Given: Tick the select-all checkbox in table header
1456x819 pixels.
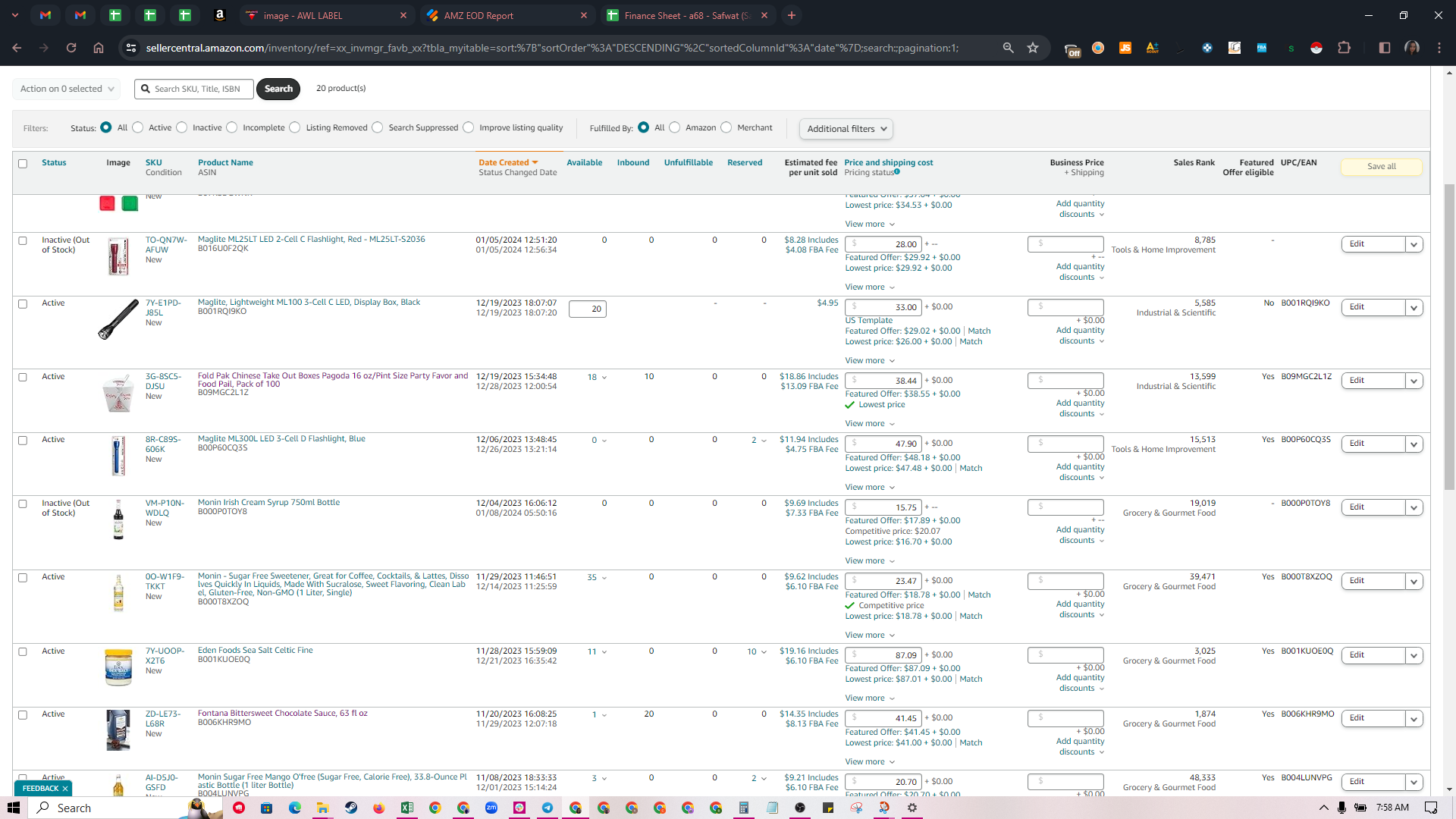Looking at the screenshot, I should [x=23, y=163].
